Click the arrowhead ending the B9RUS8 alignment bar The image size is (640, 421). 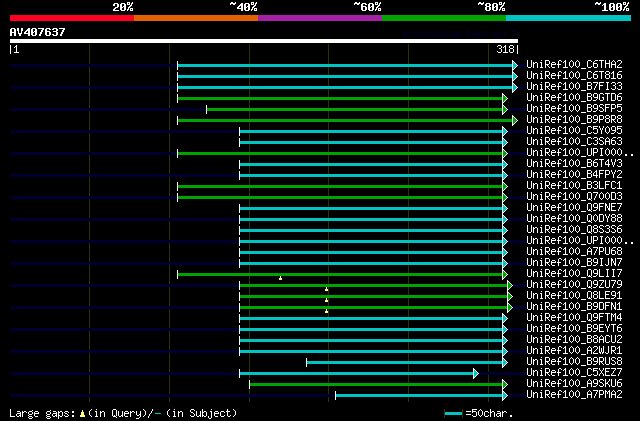coord(505,362)
